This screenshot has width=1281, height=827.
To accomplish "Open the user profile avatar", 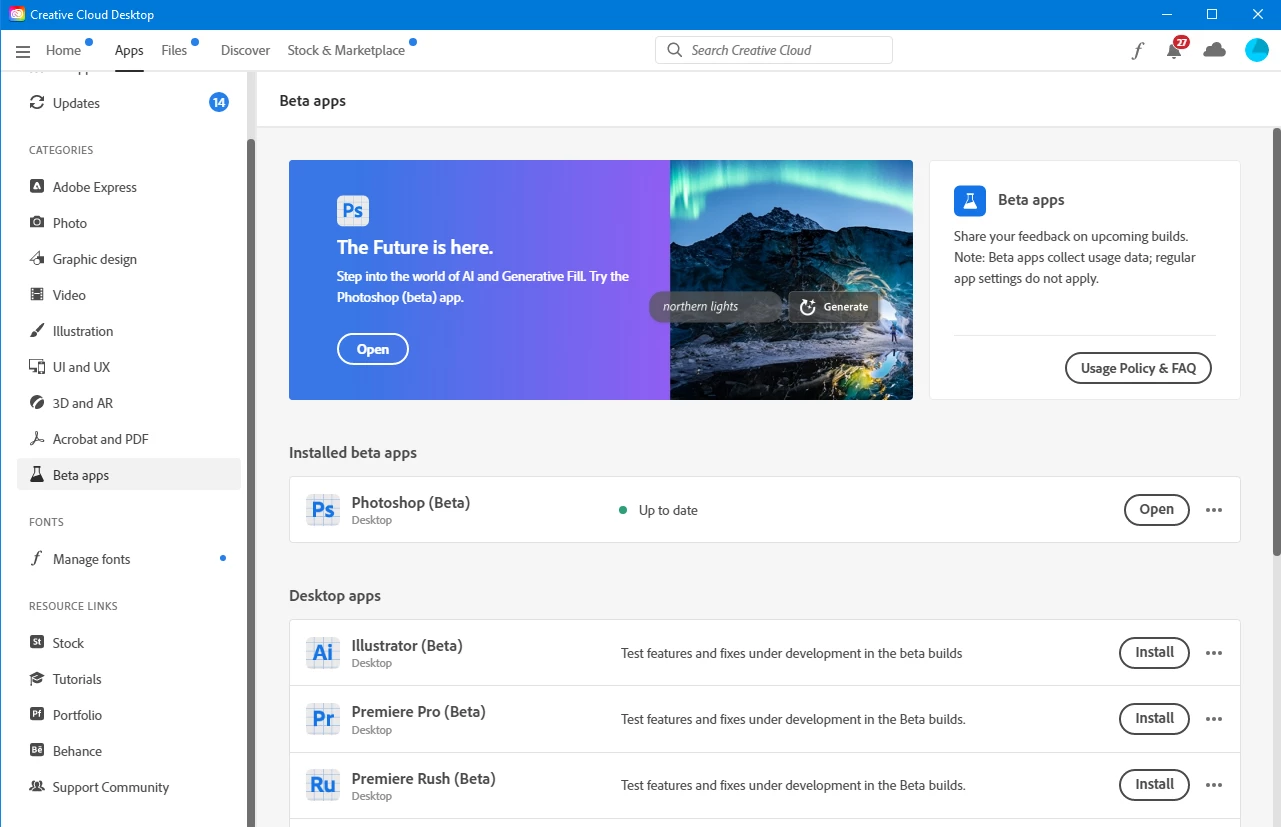I will tap(1256, 50).
